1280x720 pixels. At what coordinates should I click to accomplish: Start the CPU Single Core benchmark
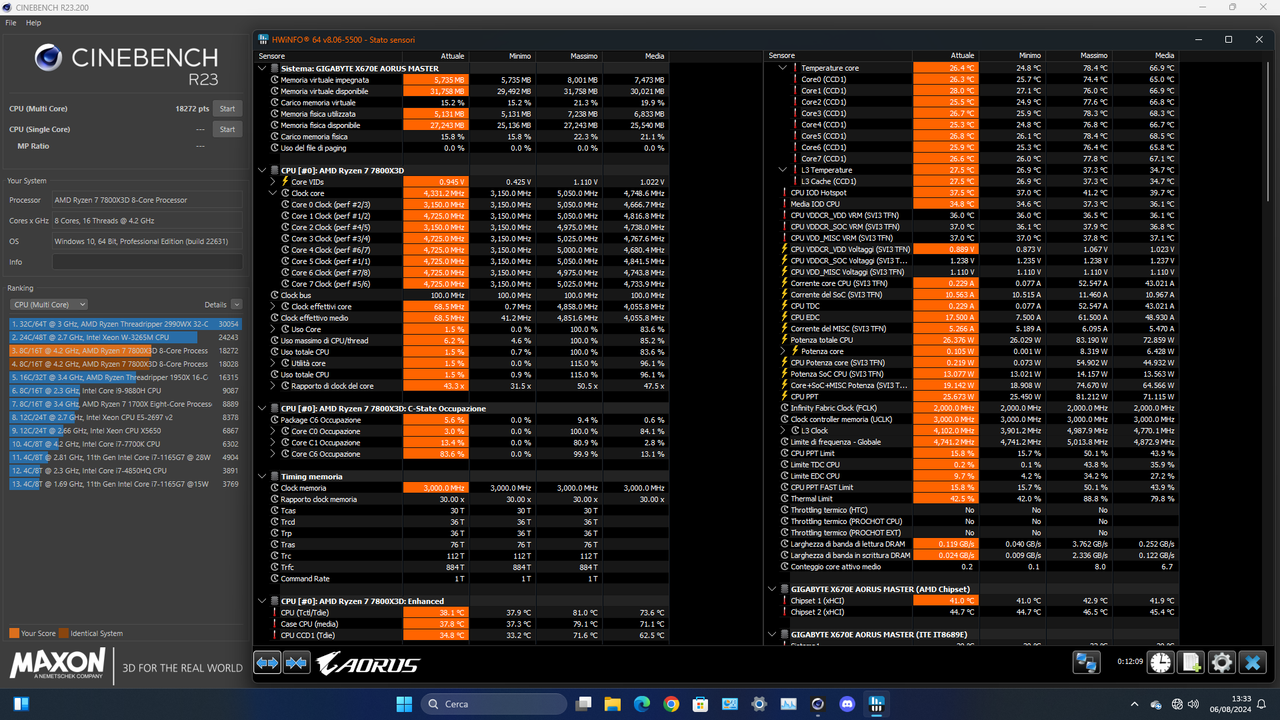click(x=227, y=129)
